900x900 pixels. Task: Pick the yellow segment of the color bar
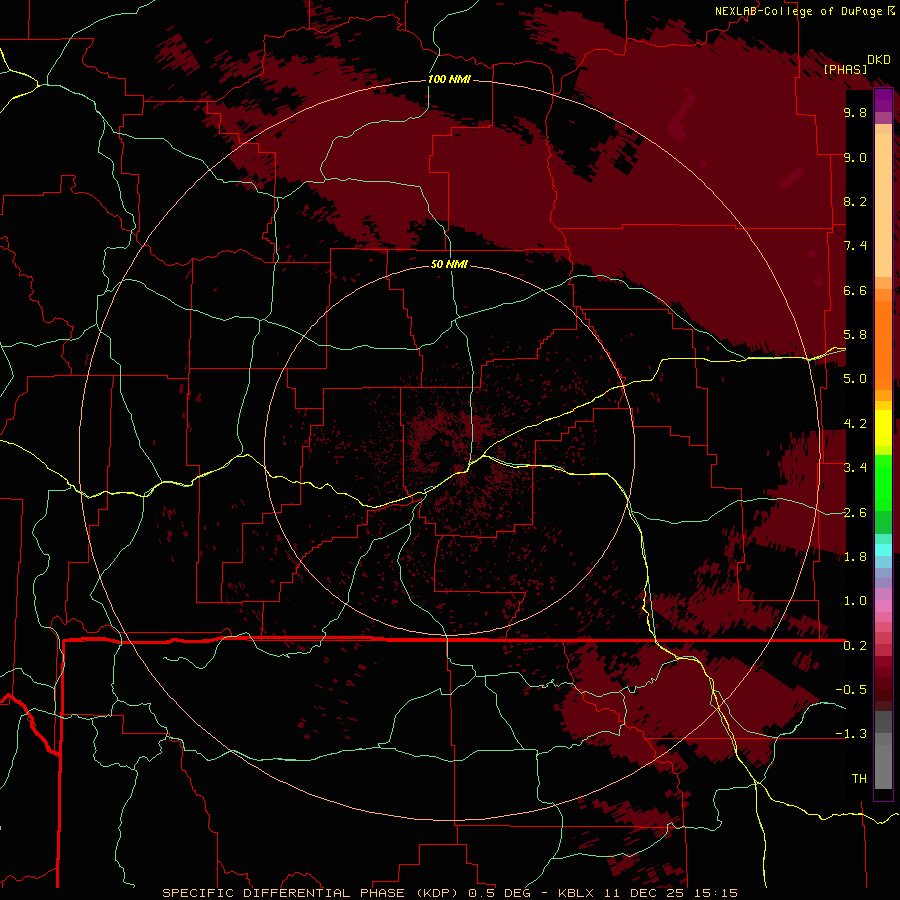[x=883, y=428]
